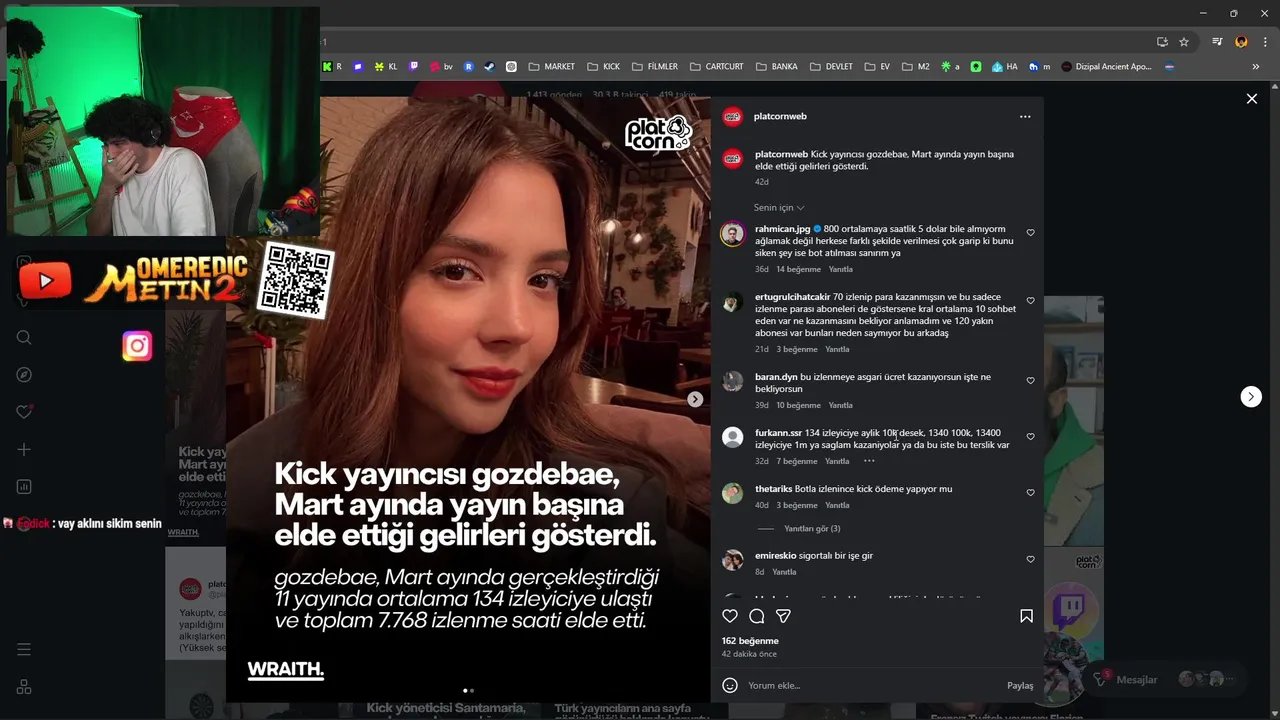Open ertugrulcihatcakir's profile avatar

coord(733,302)
